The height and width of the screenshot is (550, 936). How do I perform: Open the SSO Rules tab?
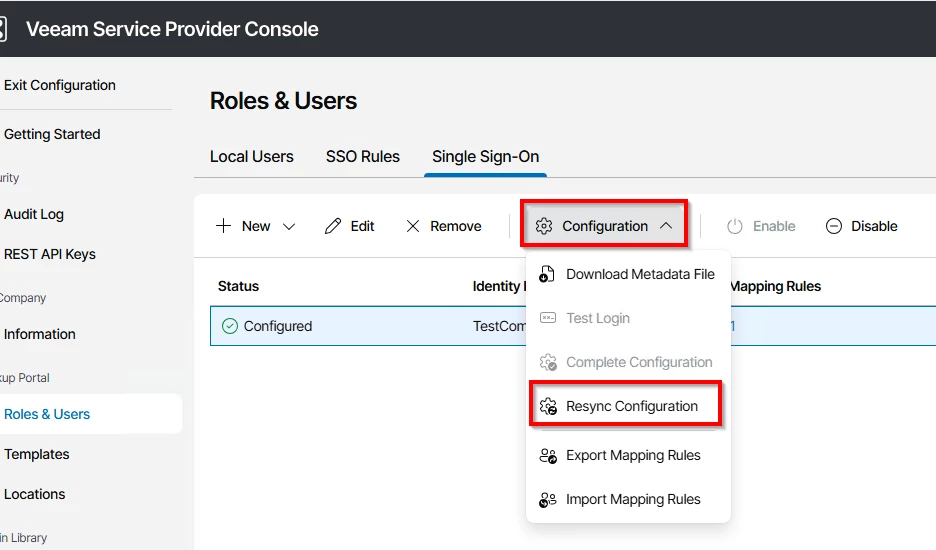(x=363, y=157)
